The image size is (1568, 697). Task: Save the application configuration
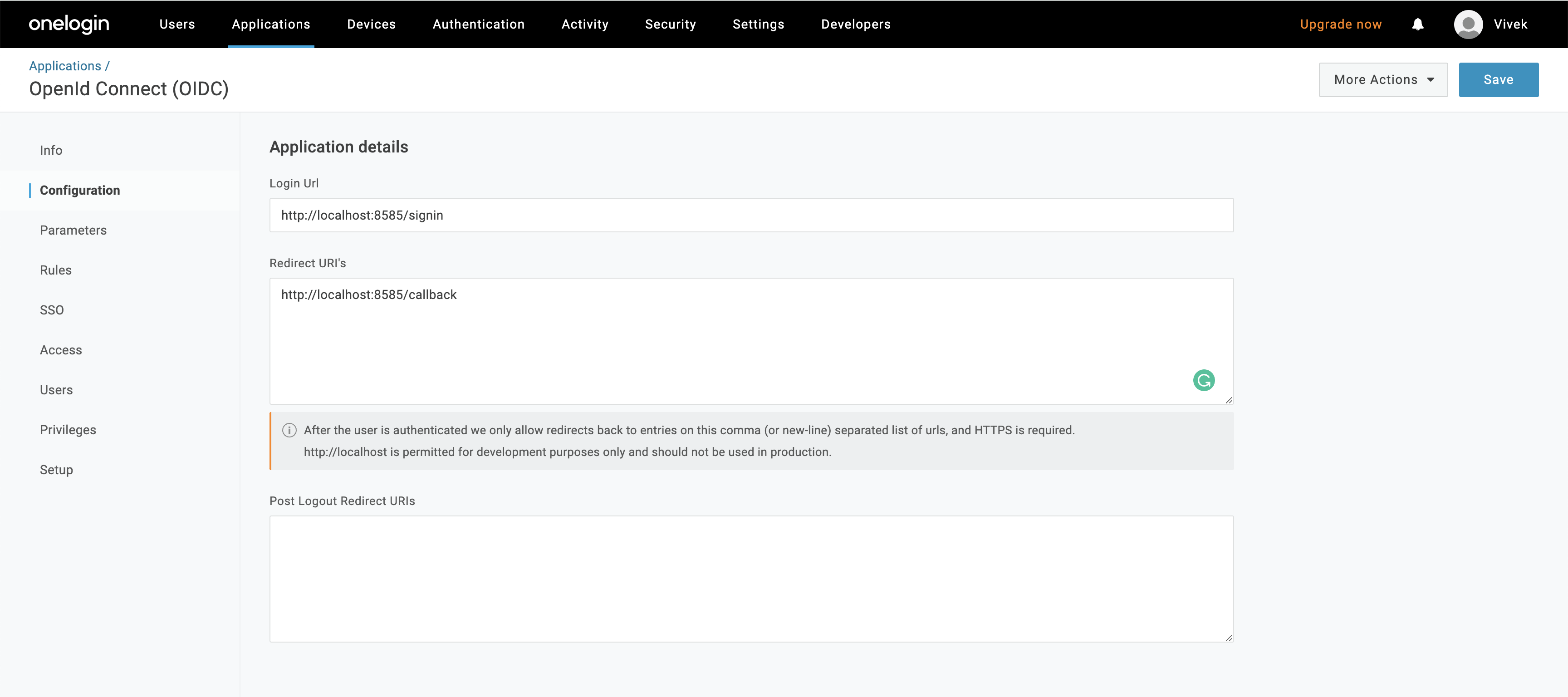click(1499, 79)
